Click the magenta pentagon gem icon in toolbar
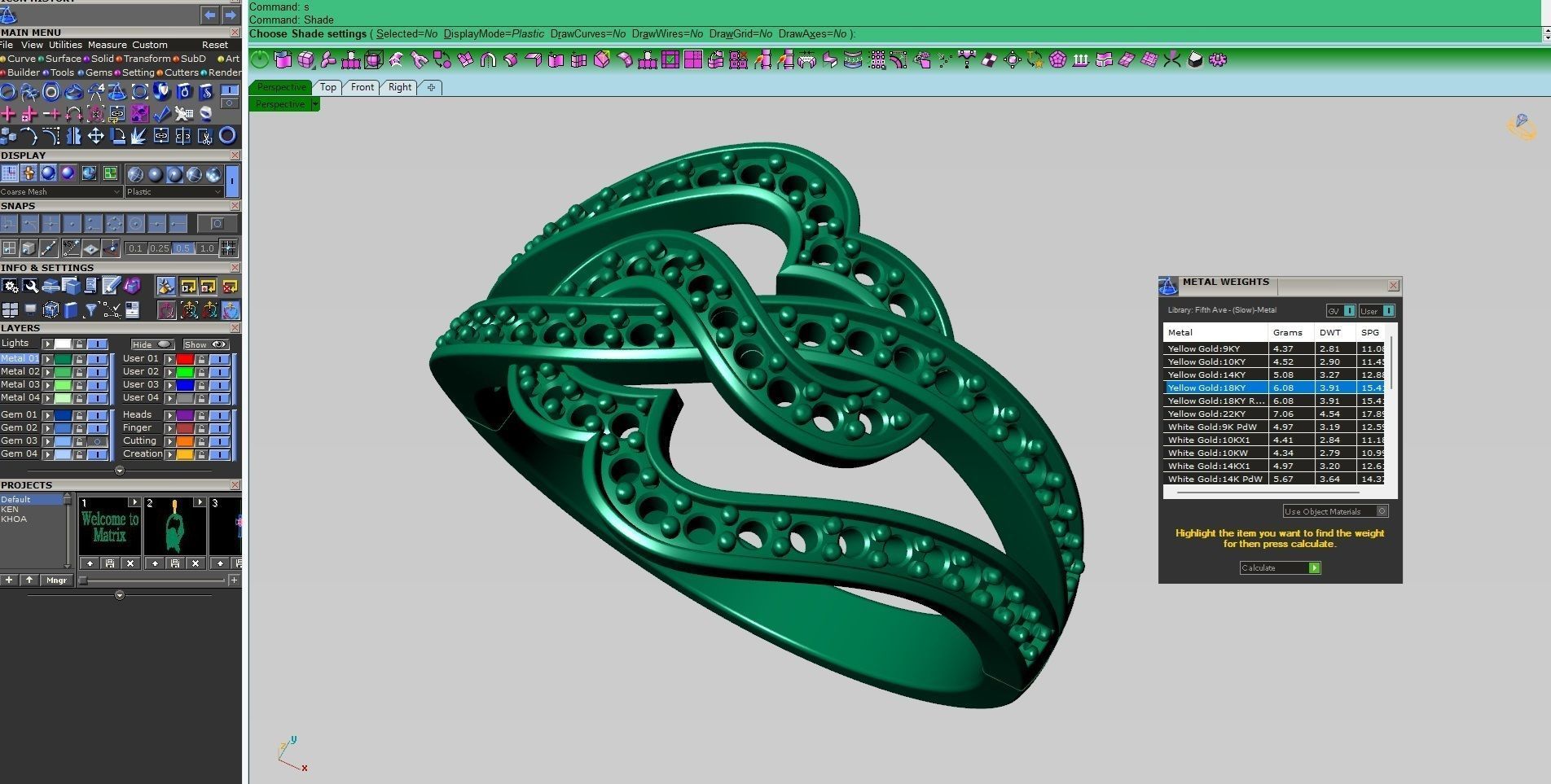The height and width of the screenshot is (784, 1551). (1057, 59)
